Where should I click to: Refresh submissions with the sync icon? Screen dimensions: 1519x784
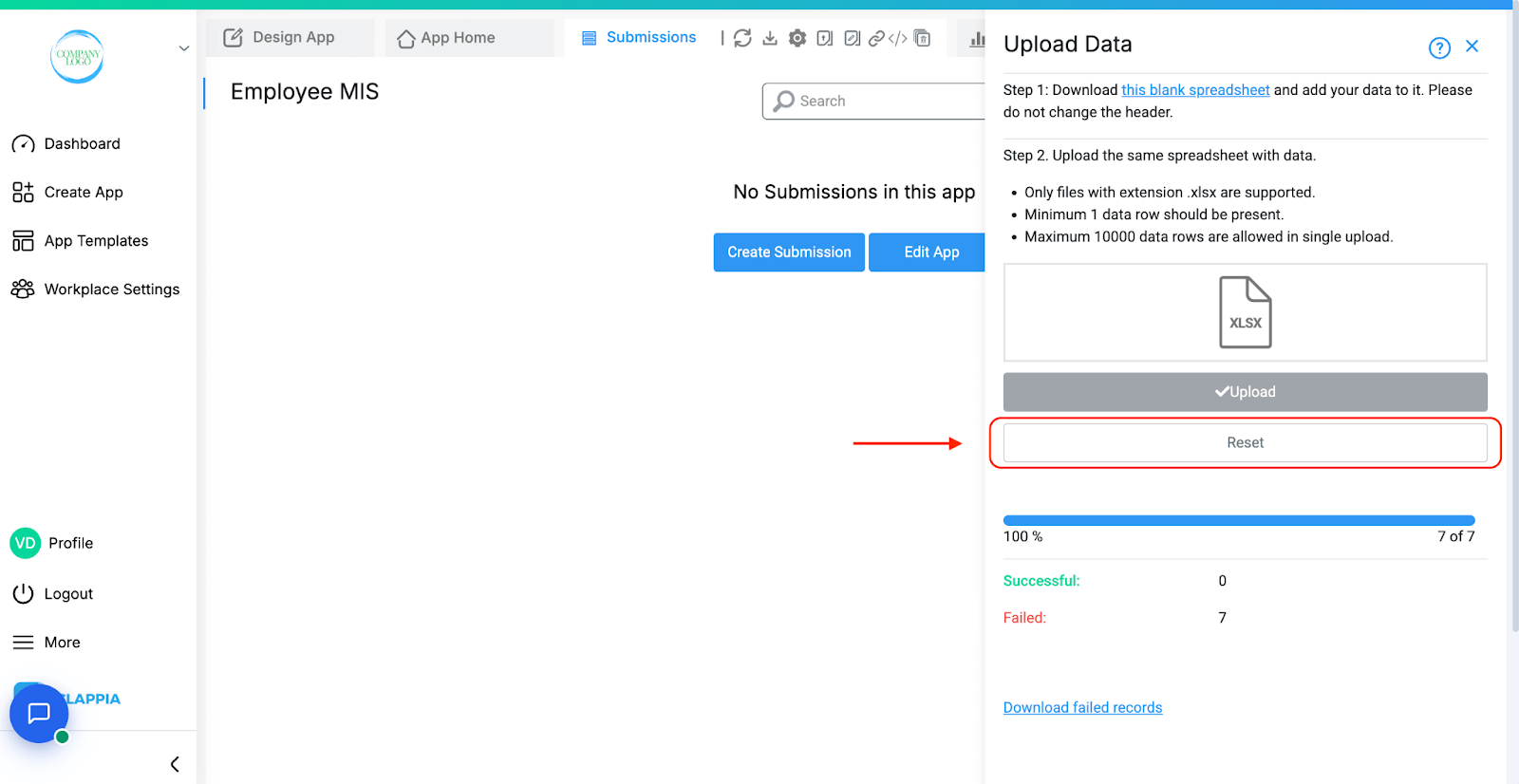click(x=742, y=38)
